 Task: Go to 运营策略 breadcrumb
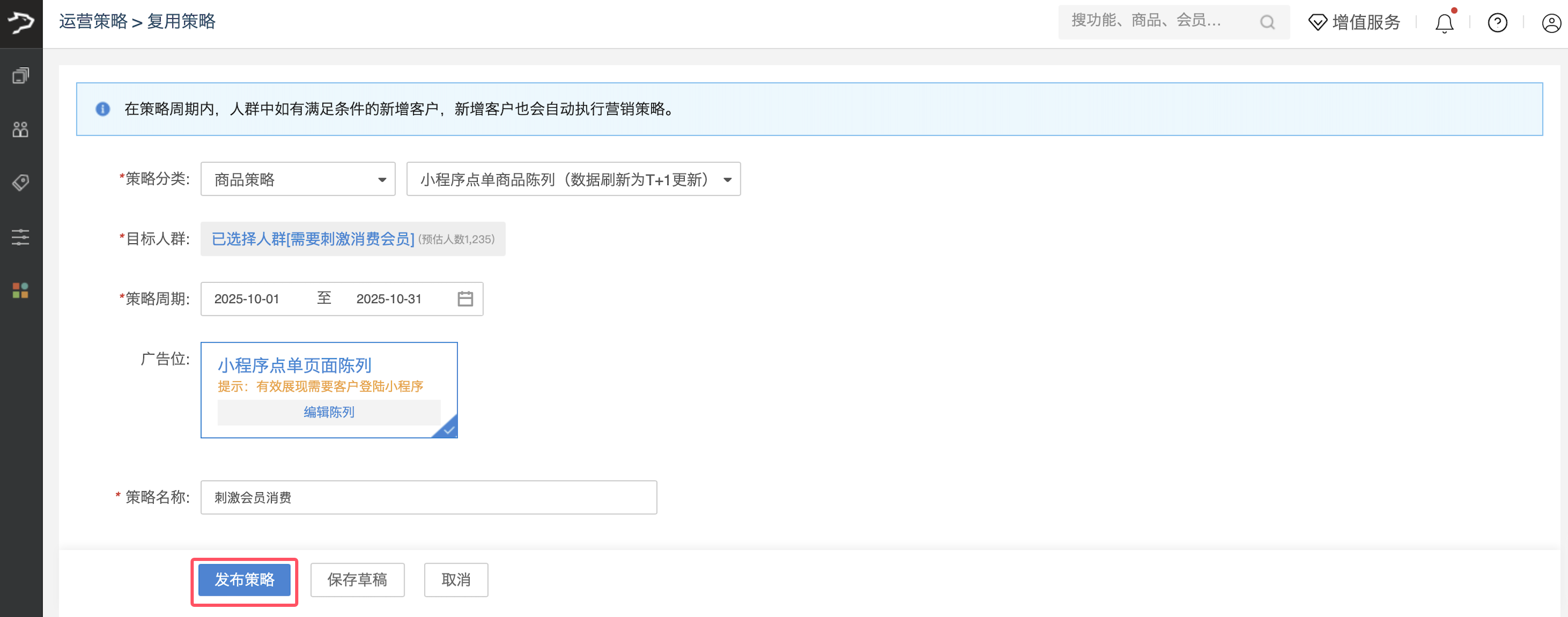(93, 21)
